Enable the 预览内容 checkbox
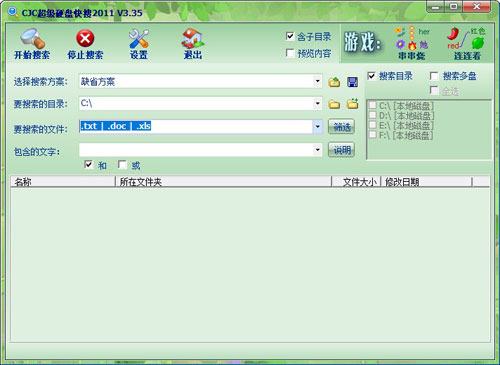 pyautogui.click(x=290, y=53)
